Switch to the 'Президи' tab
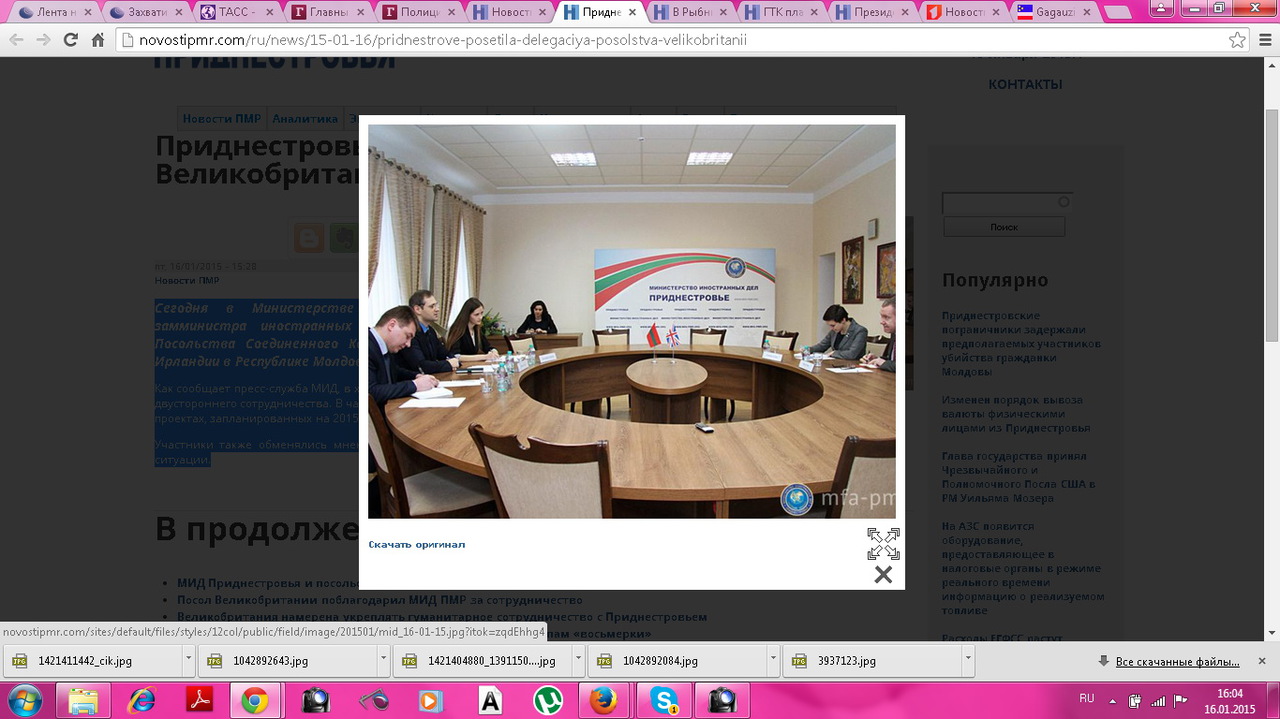Image resolution: width=1280 pixels, height=719 pixels. click(x=875, y=12)
